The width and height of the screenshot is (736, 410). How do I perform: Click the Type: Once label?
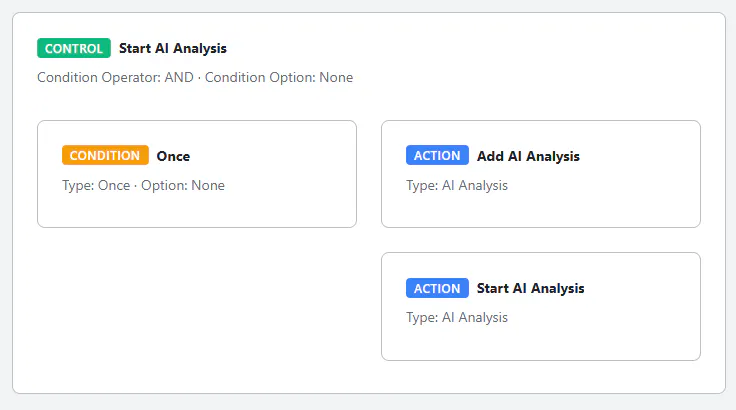pos(96,186)
